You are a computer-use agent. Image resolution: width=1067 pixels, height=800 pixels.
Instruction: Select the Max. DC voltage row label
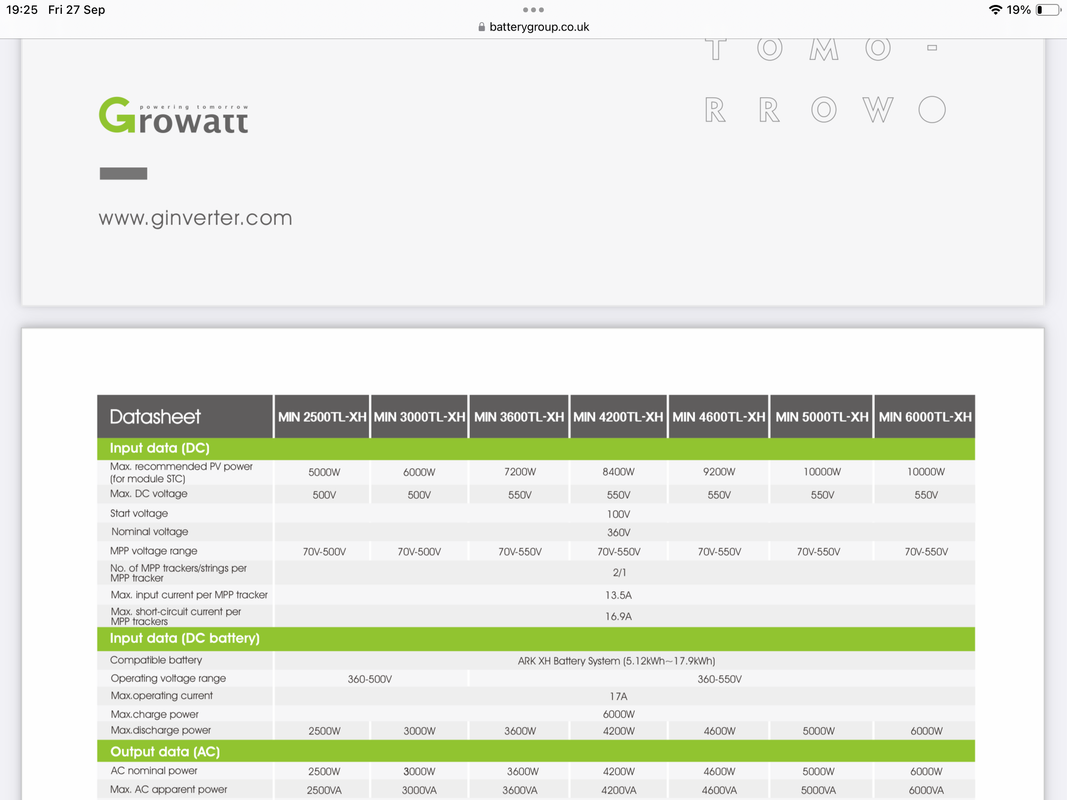point(148,494)
